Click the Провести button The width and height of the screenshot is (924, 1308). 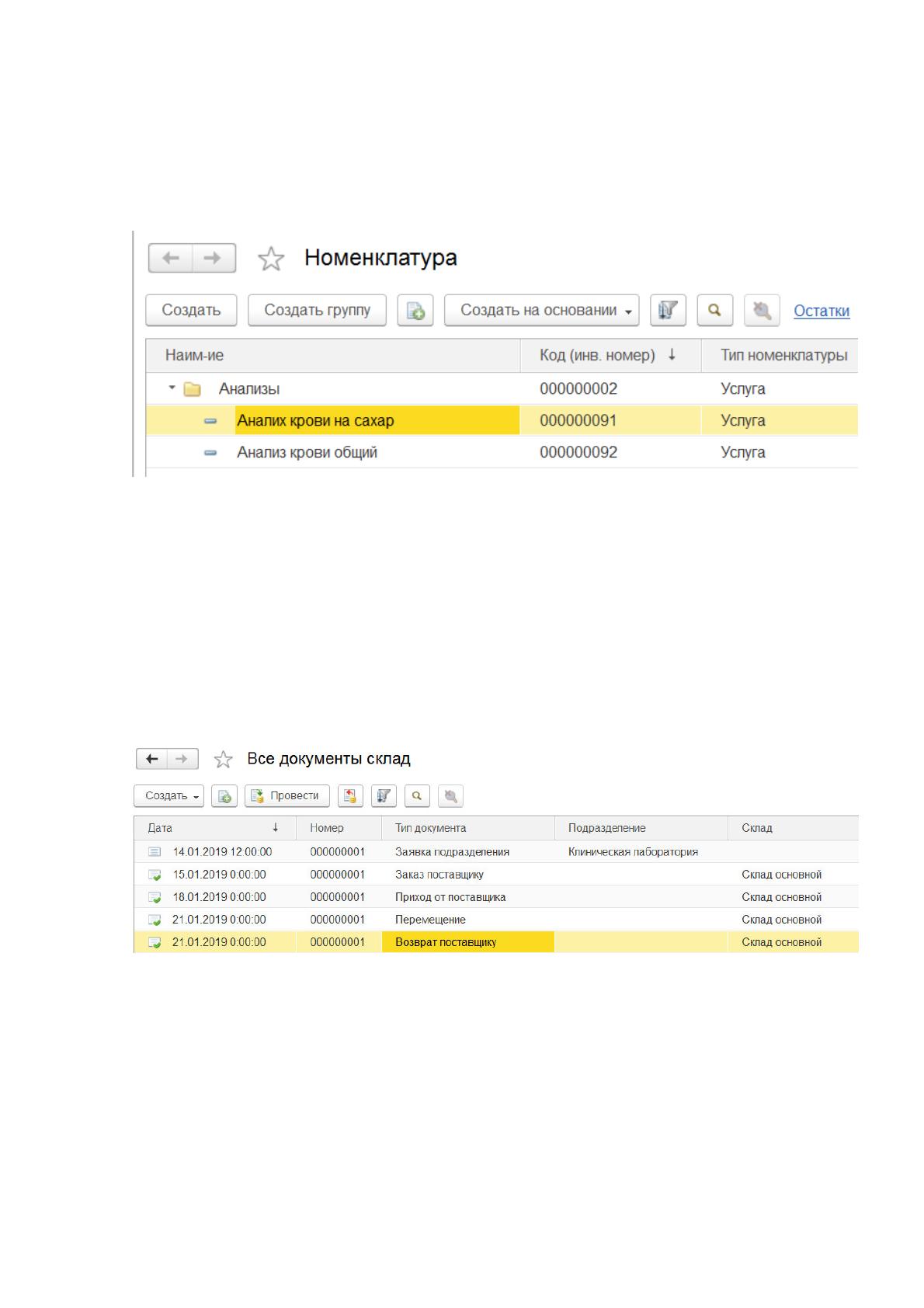(287, 795)
